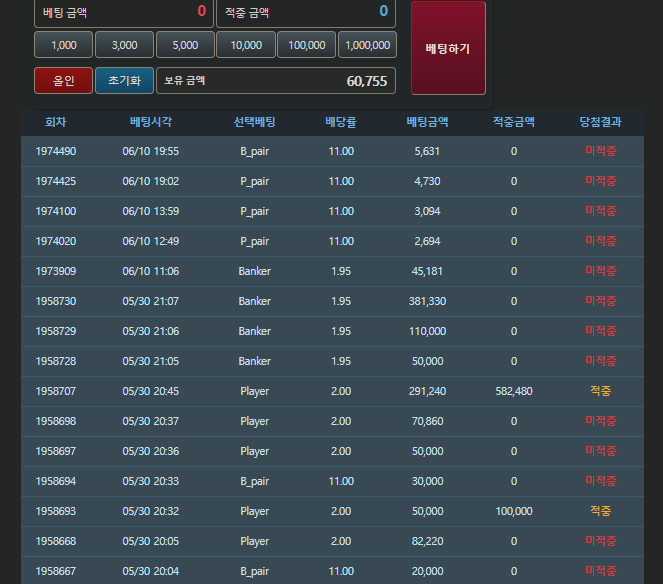Click the 5,631 bet amount cell
663x584 pixels.
pyautogui.click(x=427, y=151)
